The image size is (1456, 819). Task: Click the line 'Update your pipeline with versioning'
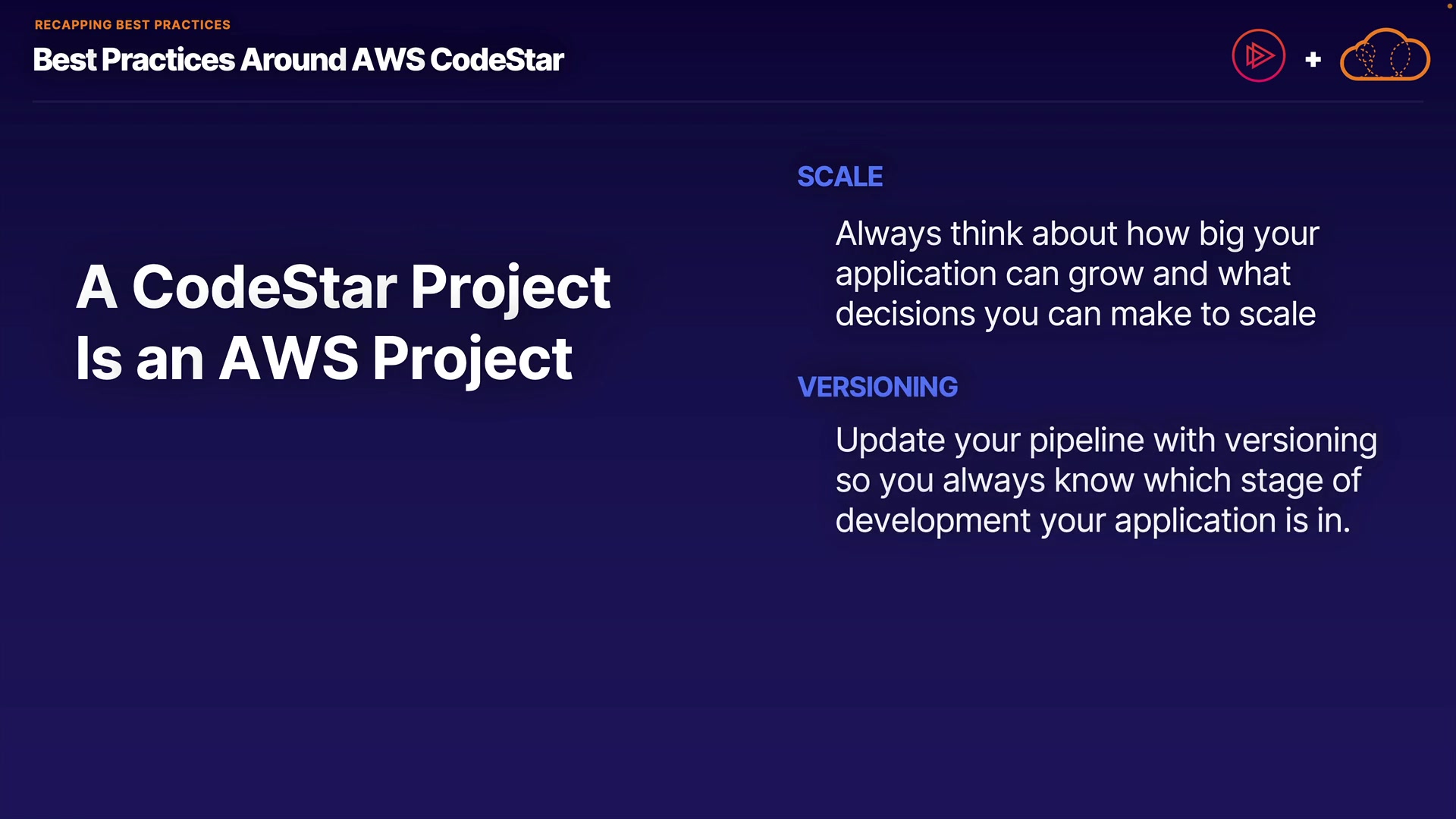point(1106,440)
